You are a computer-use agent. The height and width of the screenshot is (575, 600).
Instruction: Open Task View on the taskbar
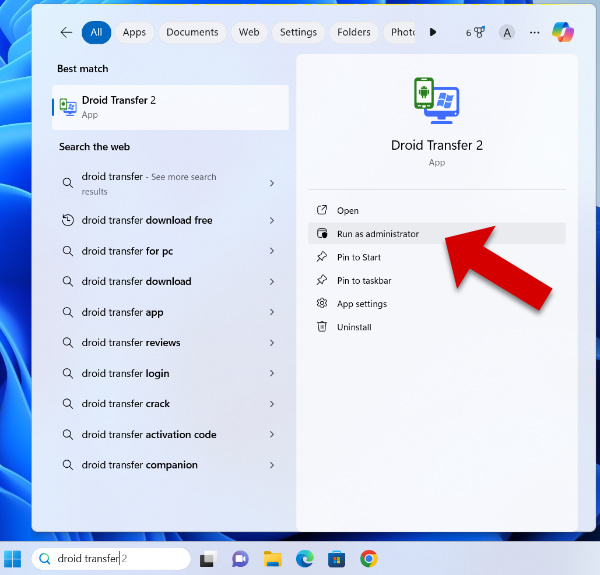208,559
